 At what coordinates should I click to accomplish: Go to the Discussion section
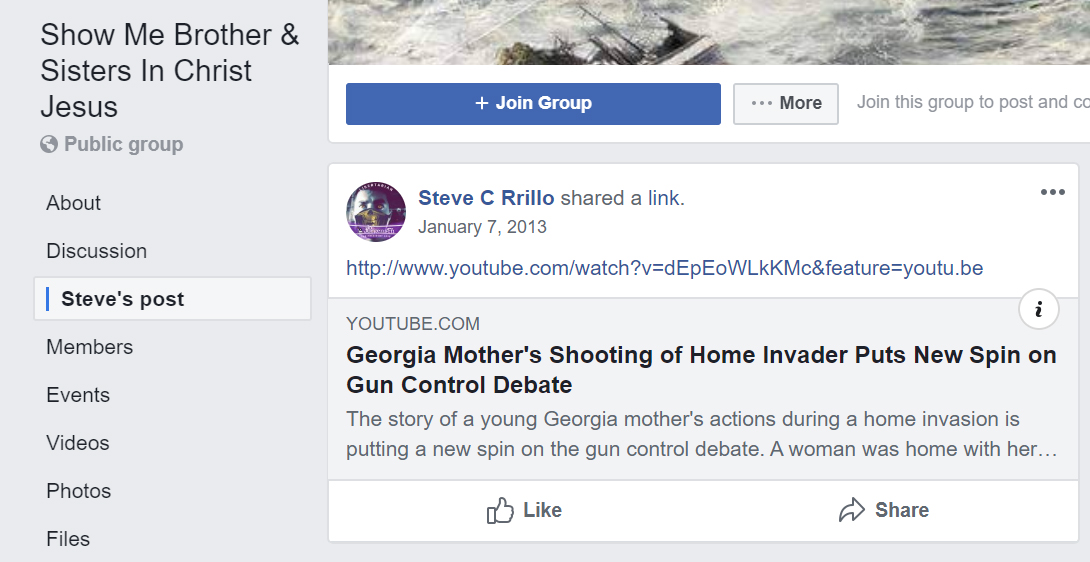pyautogui.click(x=96, y=251)
